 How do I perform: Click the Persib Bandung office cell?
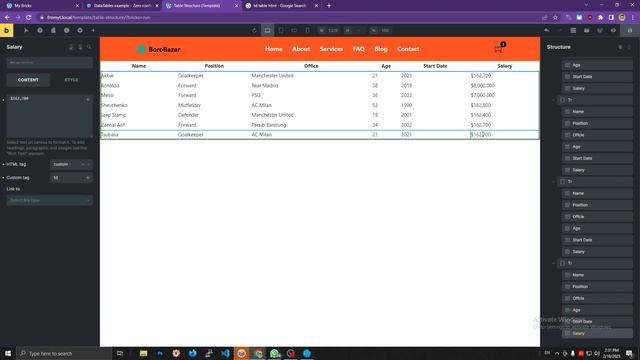pos(269,125)
